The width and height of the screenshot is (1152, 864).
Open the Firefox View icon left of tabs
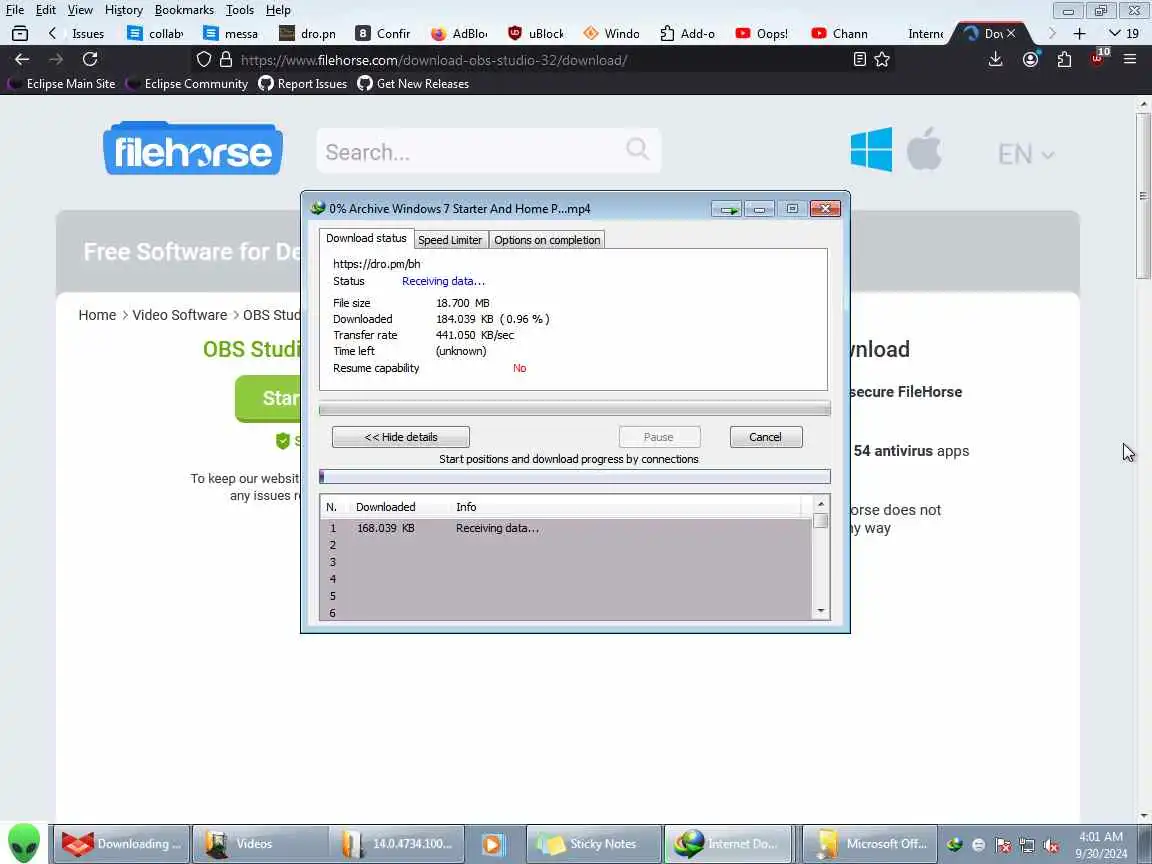(20, 33)
